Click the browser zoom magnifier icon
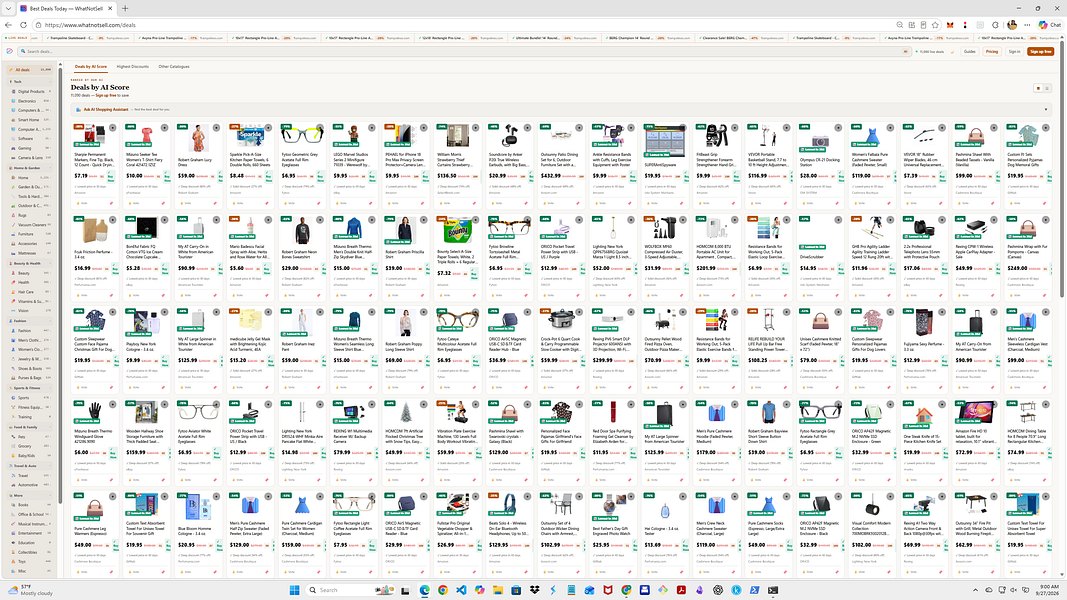 coord(900,25)
